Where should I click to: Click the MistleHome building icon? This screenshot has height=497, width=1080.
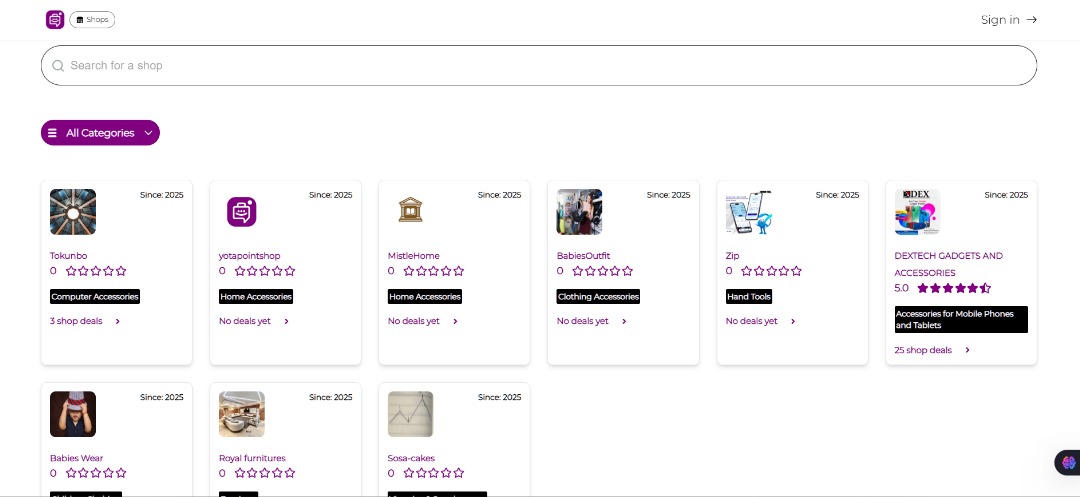[411, 209]
